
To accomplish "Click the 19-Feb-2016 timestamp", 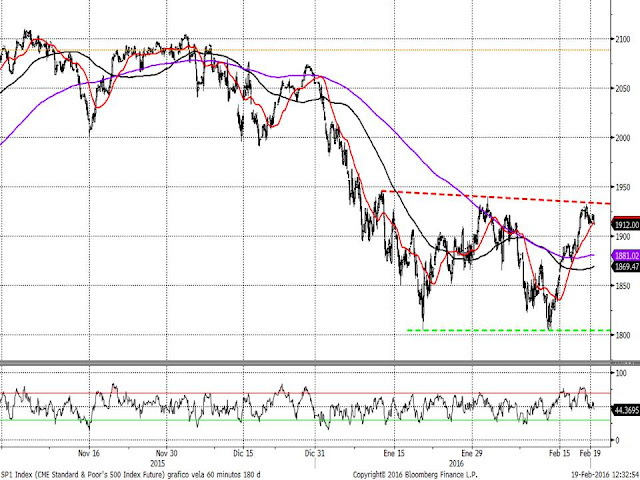I will coord(605,475).
